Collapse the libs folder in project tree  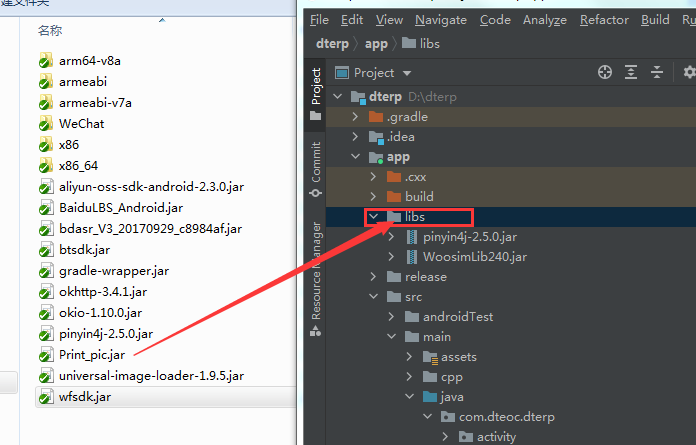point(373,217)
